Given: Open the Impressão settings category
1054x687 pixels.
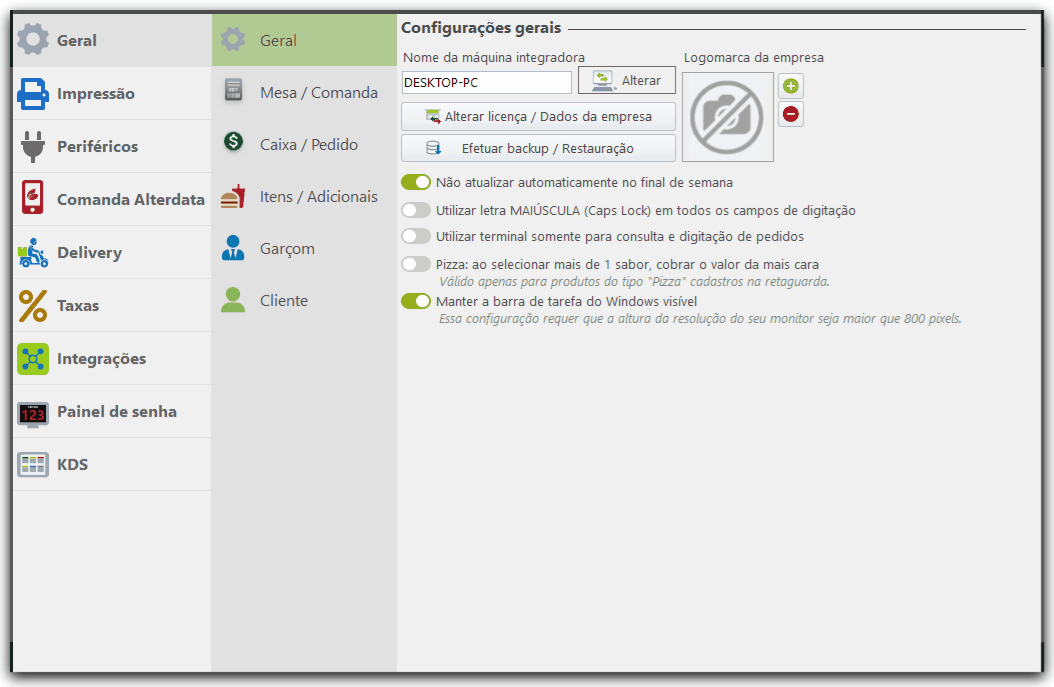Looking at the screenshot, I should [x=112, y=93].
